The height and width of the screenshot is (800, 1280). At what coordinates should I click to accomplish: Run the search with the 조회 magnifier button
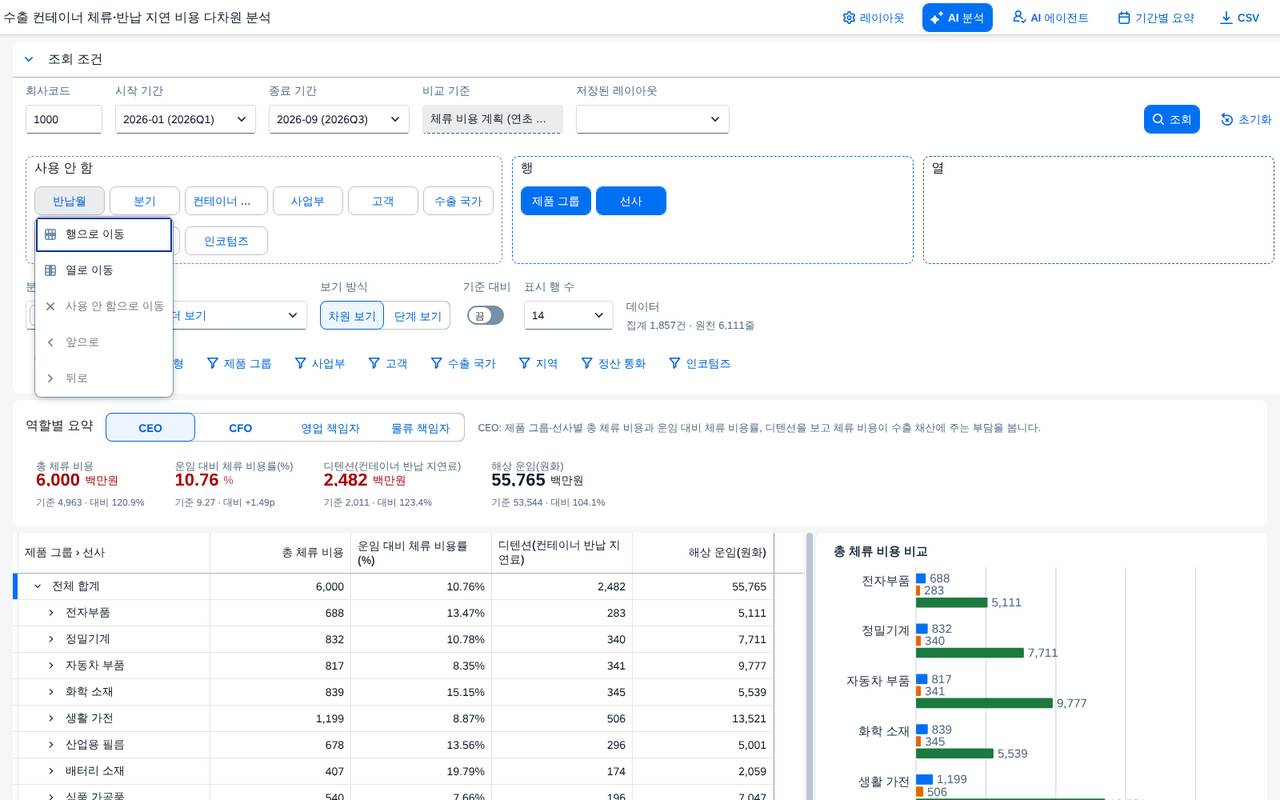(x=1171, y=119)
